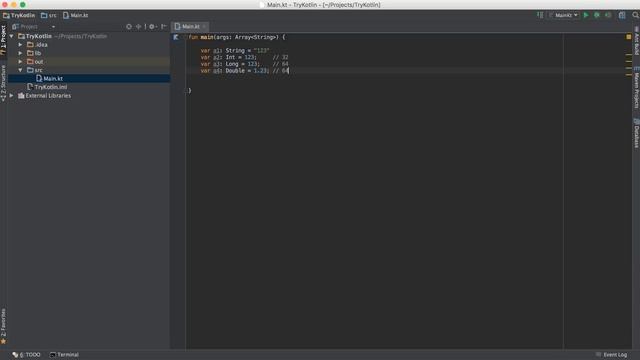640x360 pixels.
Task: Click the Collapse All icon in Project panel
Action: 139,27
